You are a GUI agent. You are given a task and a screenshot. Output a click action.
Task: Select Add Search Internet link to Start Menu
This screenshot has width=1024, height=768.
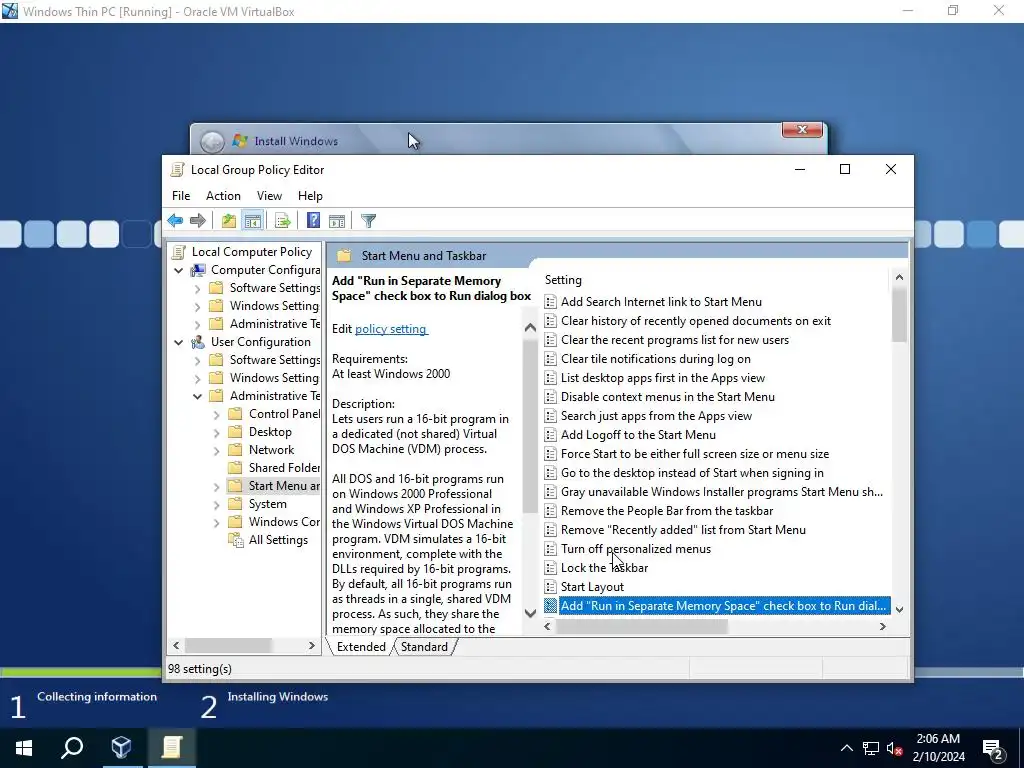[x=661, y=302]
